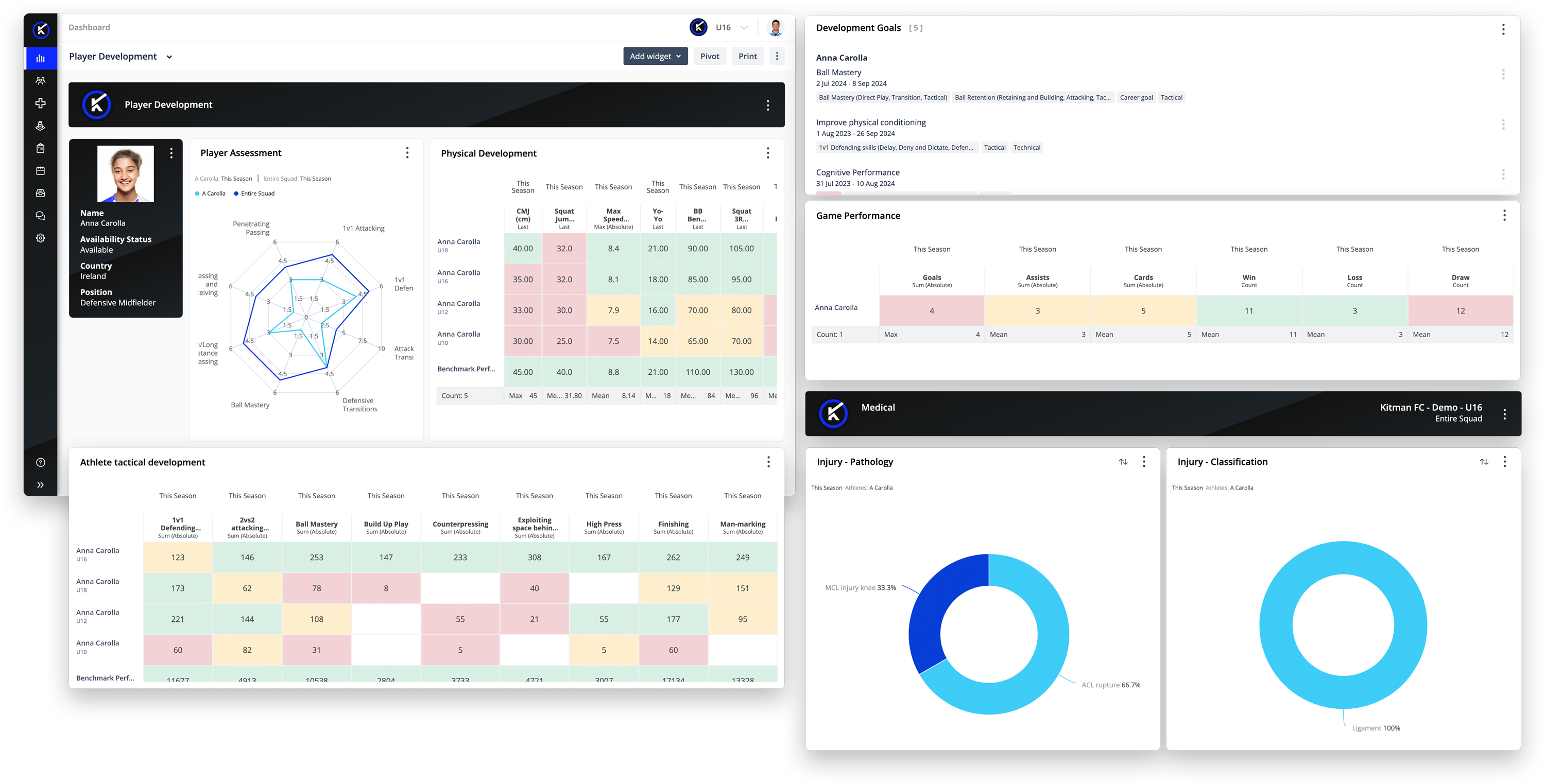
Task: Click the user profile avatar top right
Action: point(775,28)
